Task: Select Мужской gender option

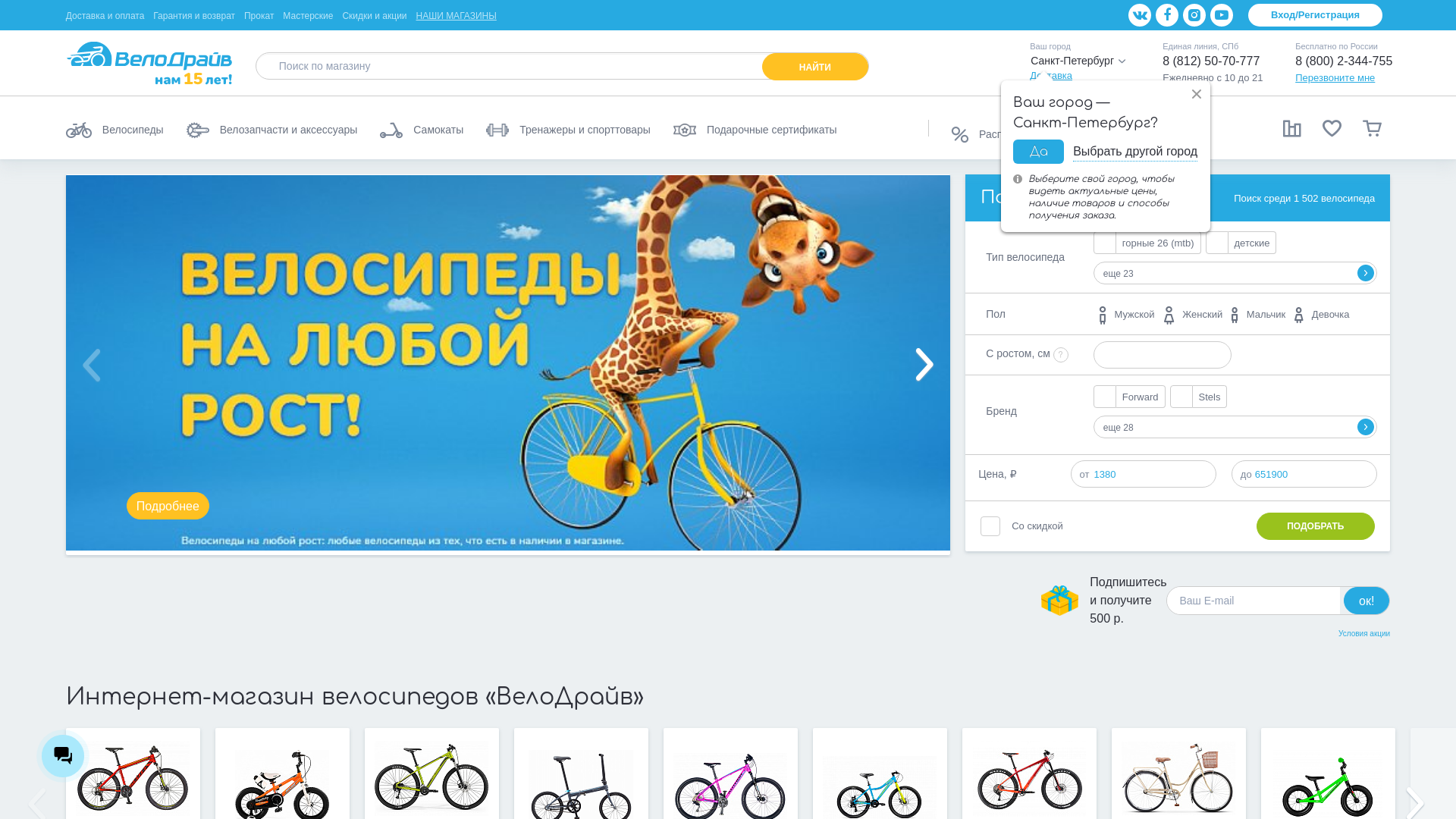Action: (1126, 315)
